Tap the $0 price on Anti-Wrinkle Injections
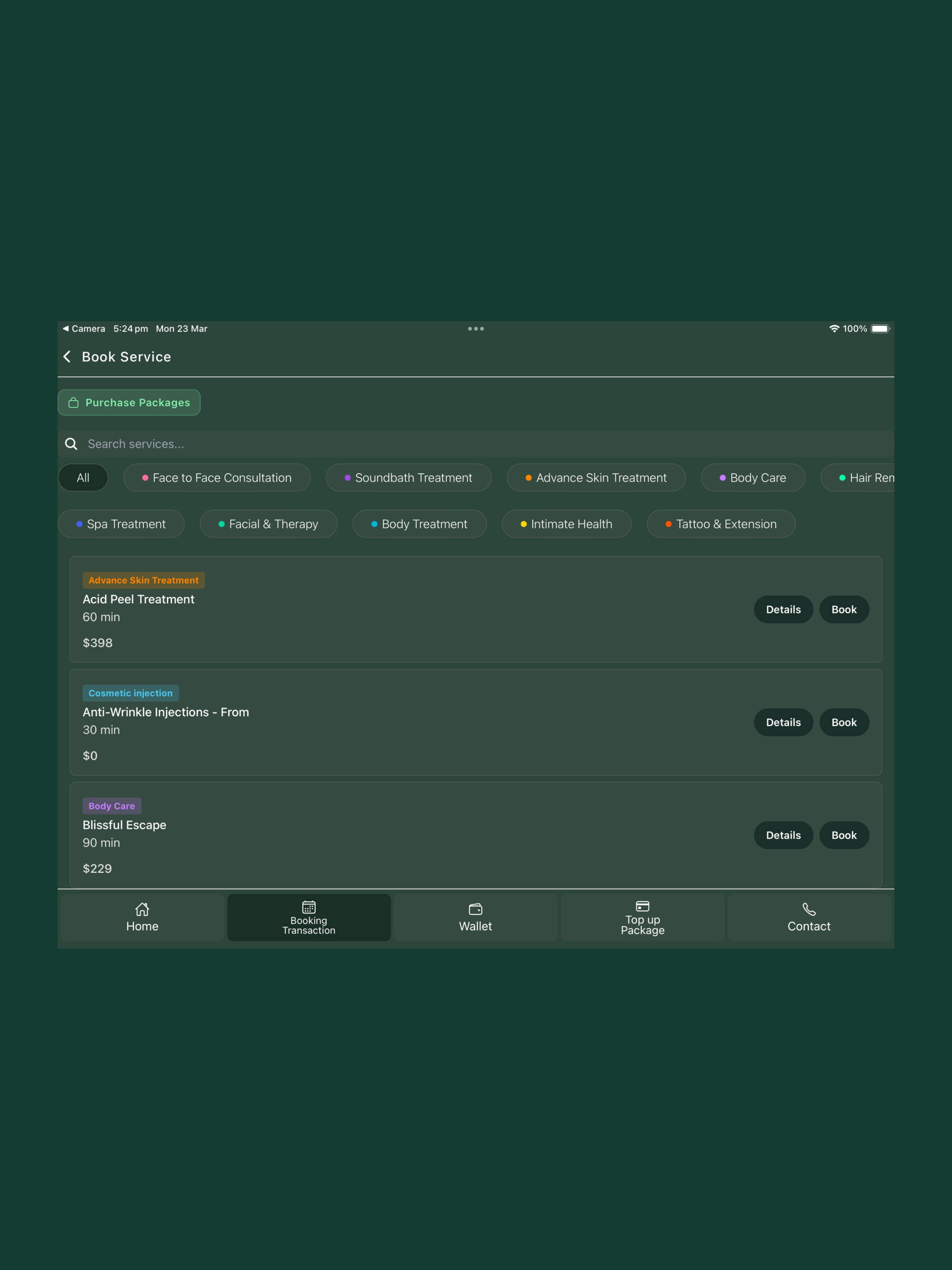The height and width of the screenshot is (1270, 952). pos(90,755)
